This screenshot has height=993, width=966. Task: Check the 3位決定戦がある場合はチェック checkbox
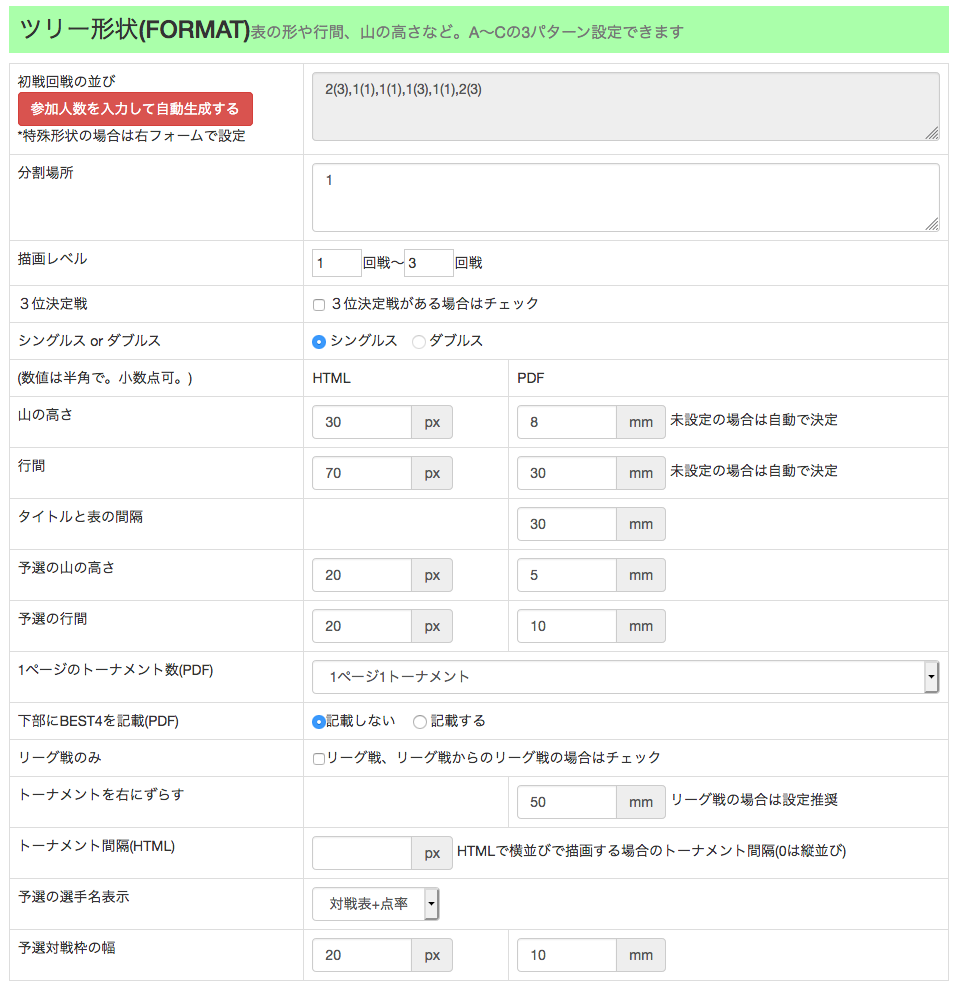319,305
